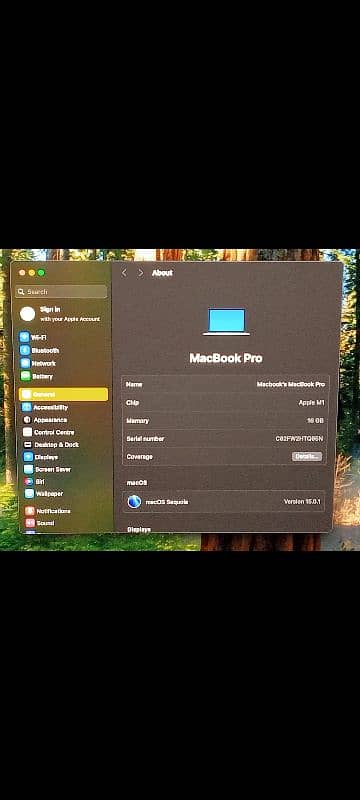Click the computer name Macbook's MacBook Pro
Screen dimensions: 360x800
tap(291, 384)
